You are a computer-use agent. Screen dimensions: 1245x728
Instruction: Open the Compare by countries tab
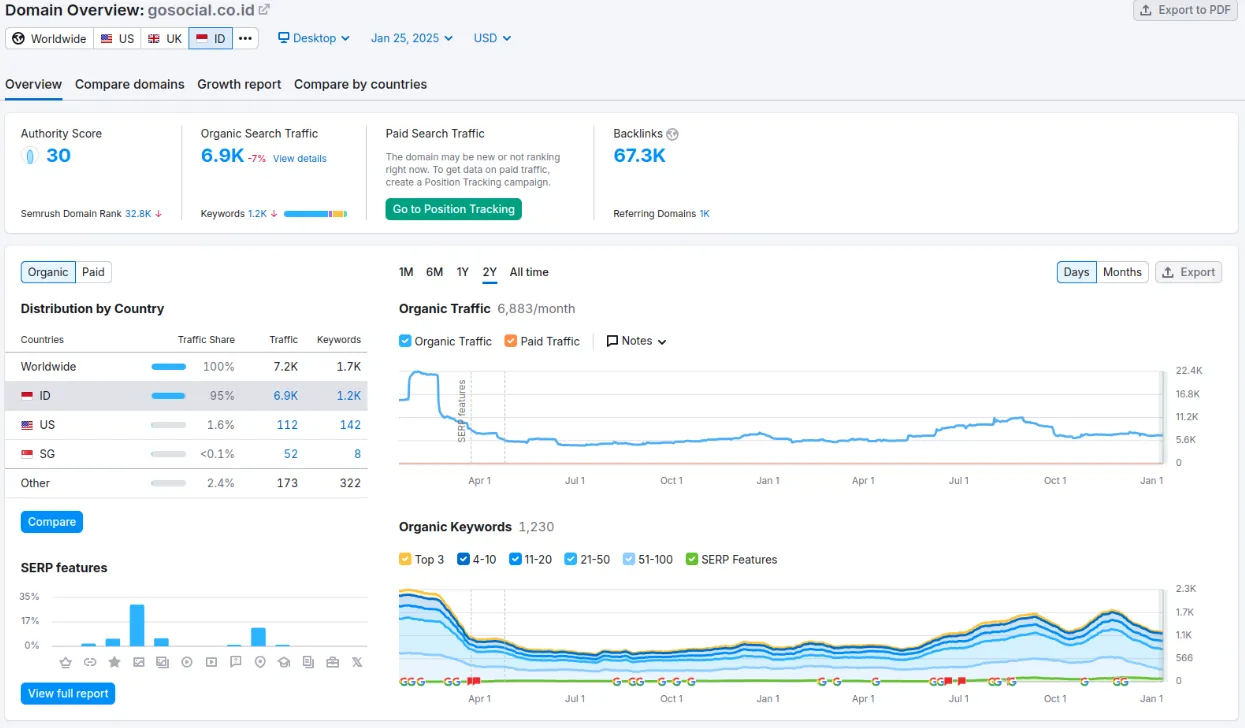360,84
